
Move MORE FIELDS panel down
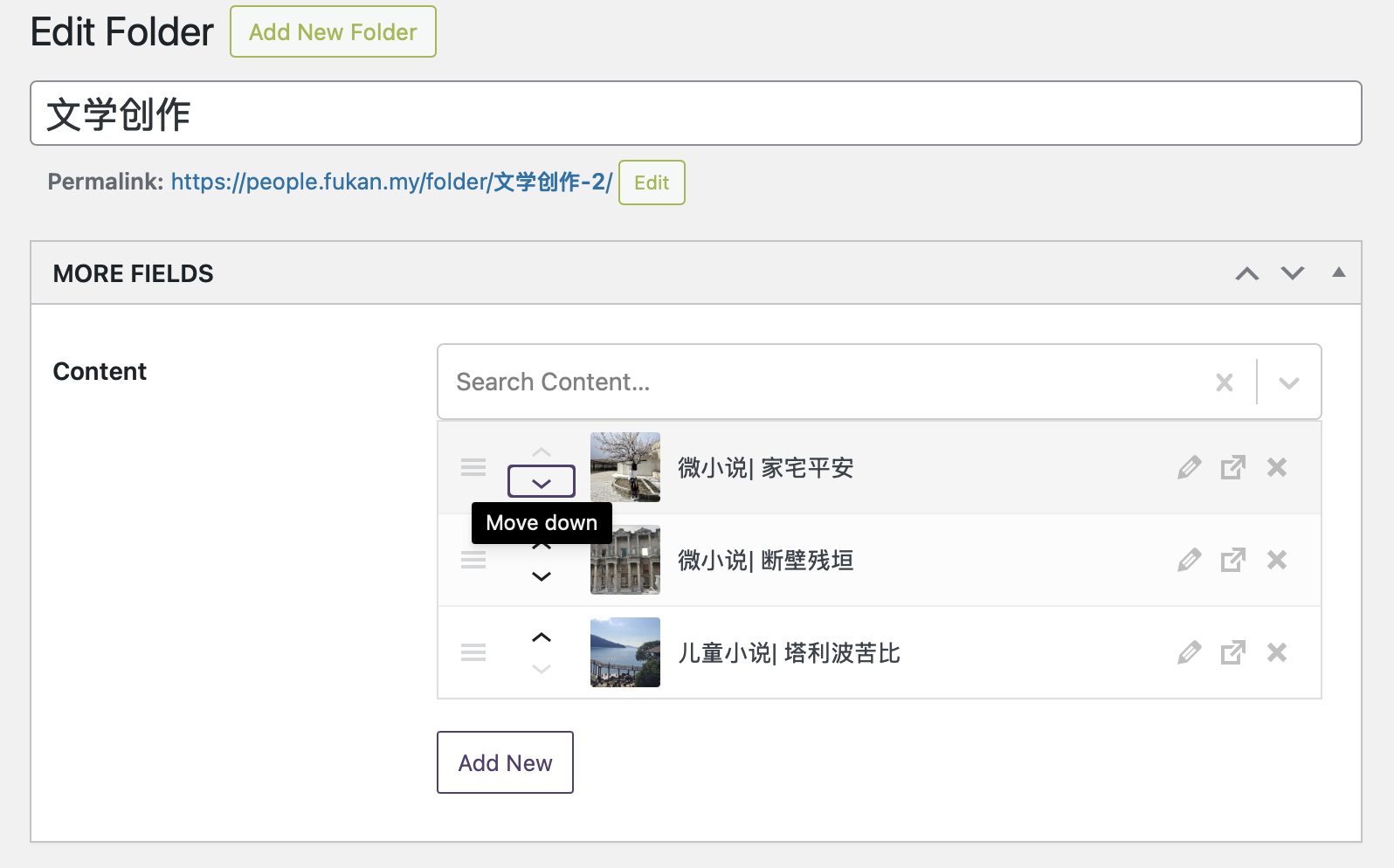1293,273
